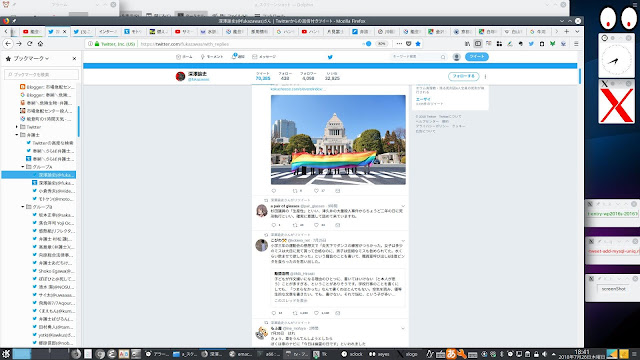The image size is (640, 360).
Task: Expand the 'Twitter' bookmark folder
Action: pyautogui.click(x=17, y=127)
